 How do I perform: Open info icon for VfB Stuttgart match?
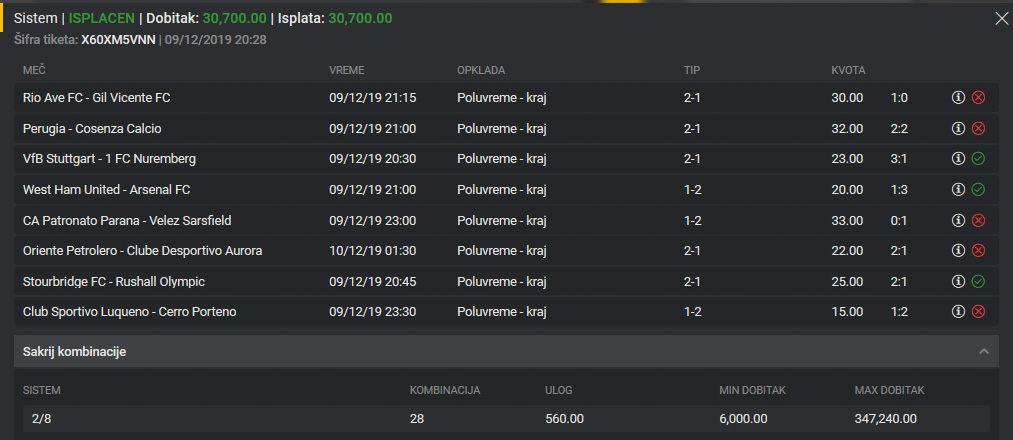pos(958,159)
